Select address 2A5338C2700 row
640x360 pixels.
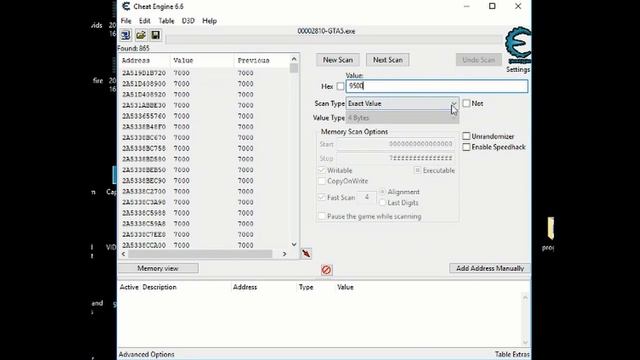tap(204, 191)
